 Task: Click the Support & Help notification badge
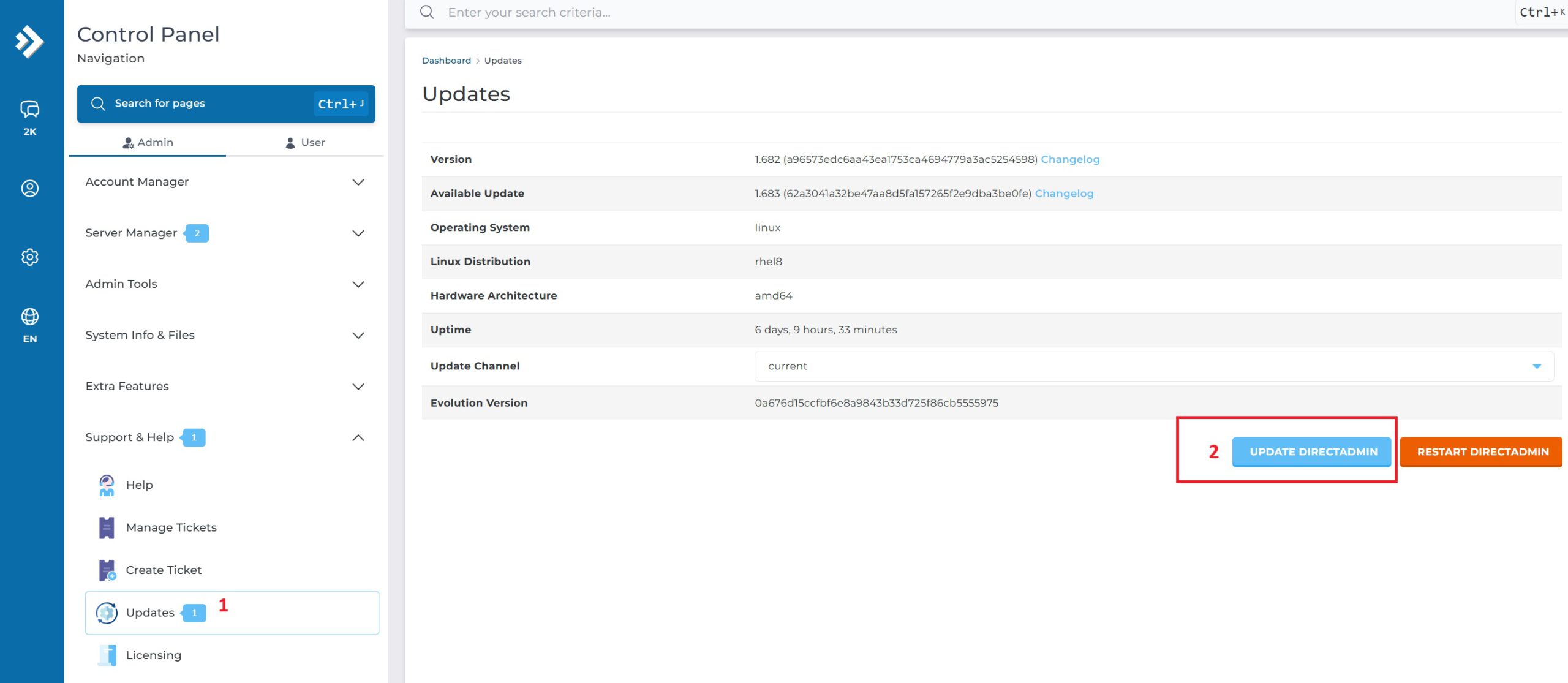pos(194,437)
